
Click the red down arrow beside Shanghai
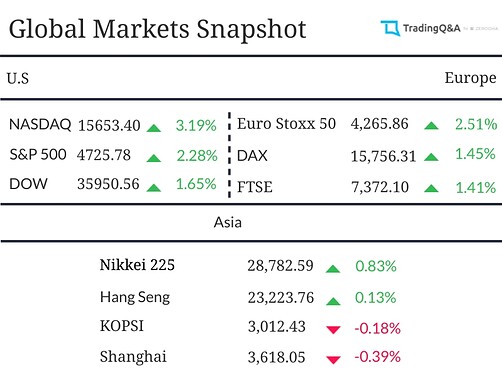(333, 360)
